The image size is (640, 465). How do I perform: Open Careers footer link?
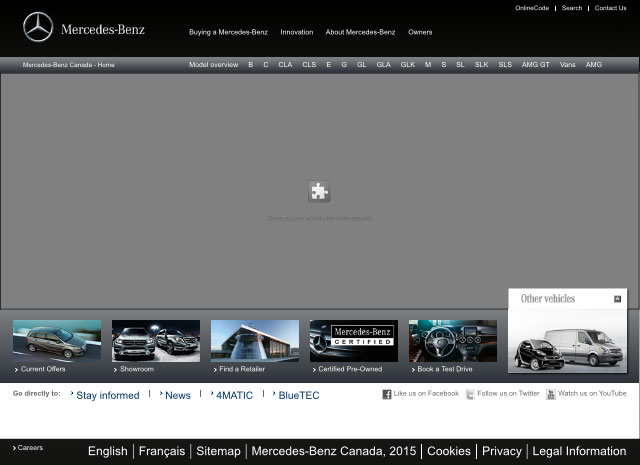point(30,448)
